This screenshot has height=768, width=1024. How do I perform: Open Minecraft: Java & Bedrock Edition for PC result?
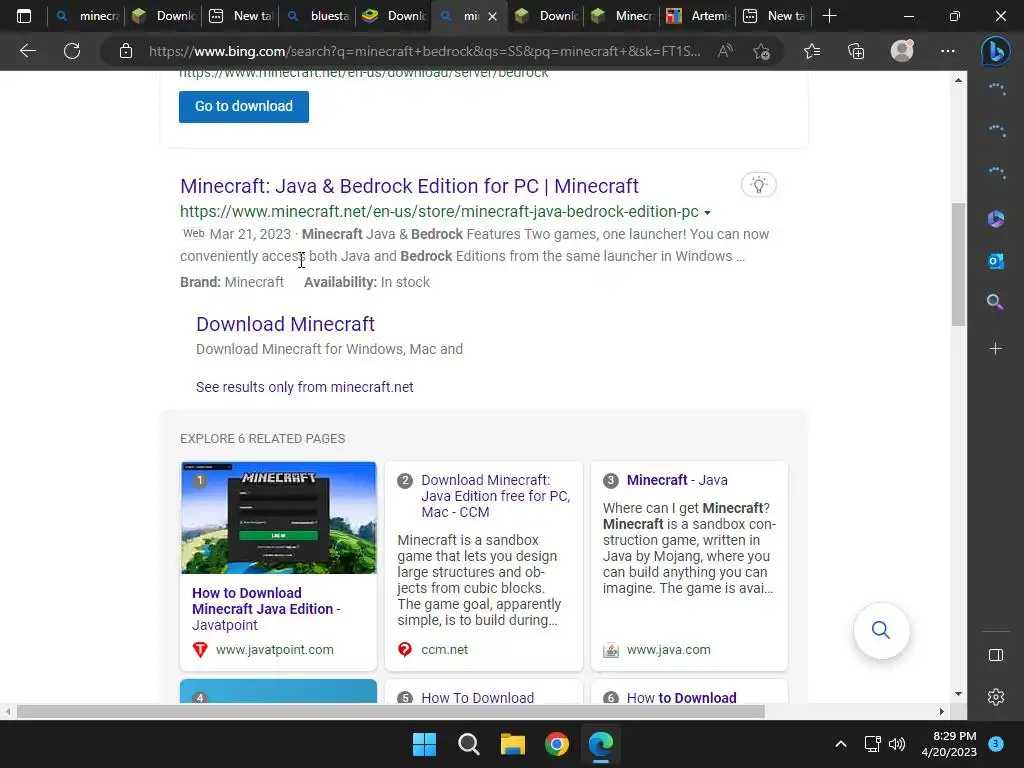409,186
